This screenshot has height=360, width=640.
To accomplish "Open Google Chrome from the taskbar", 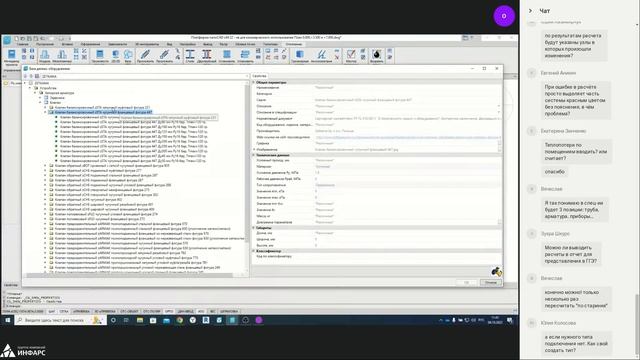I will pyautogui.click(x=180, y=320).
